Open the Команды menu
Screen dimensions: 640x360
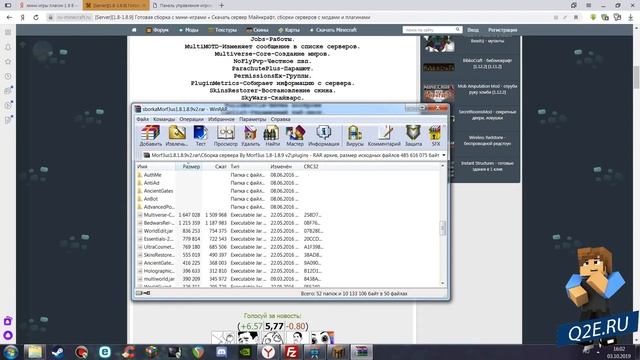(164, 119)
